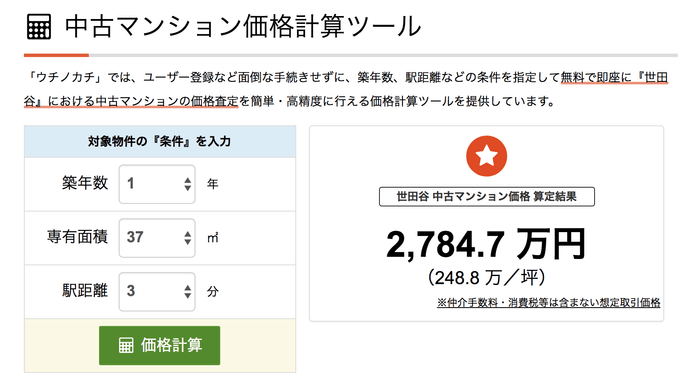Click the orange star badge icon
The width and height of the screenshot is (700, 383).
486,156
